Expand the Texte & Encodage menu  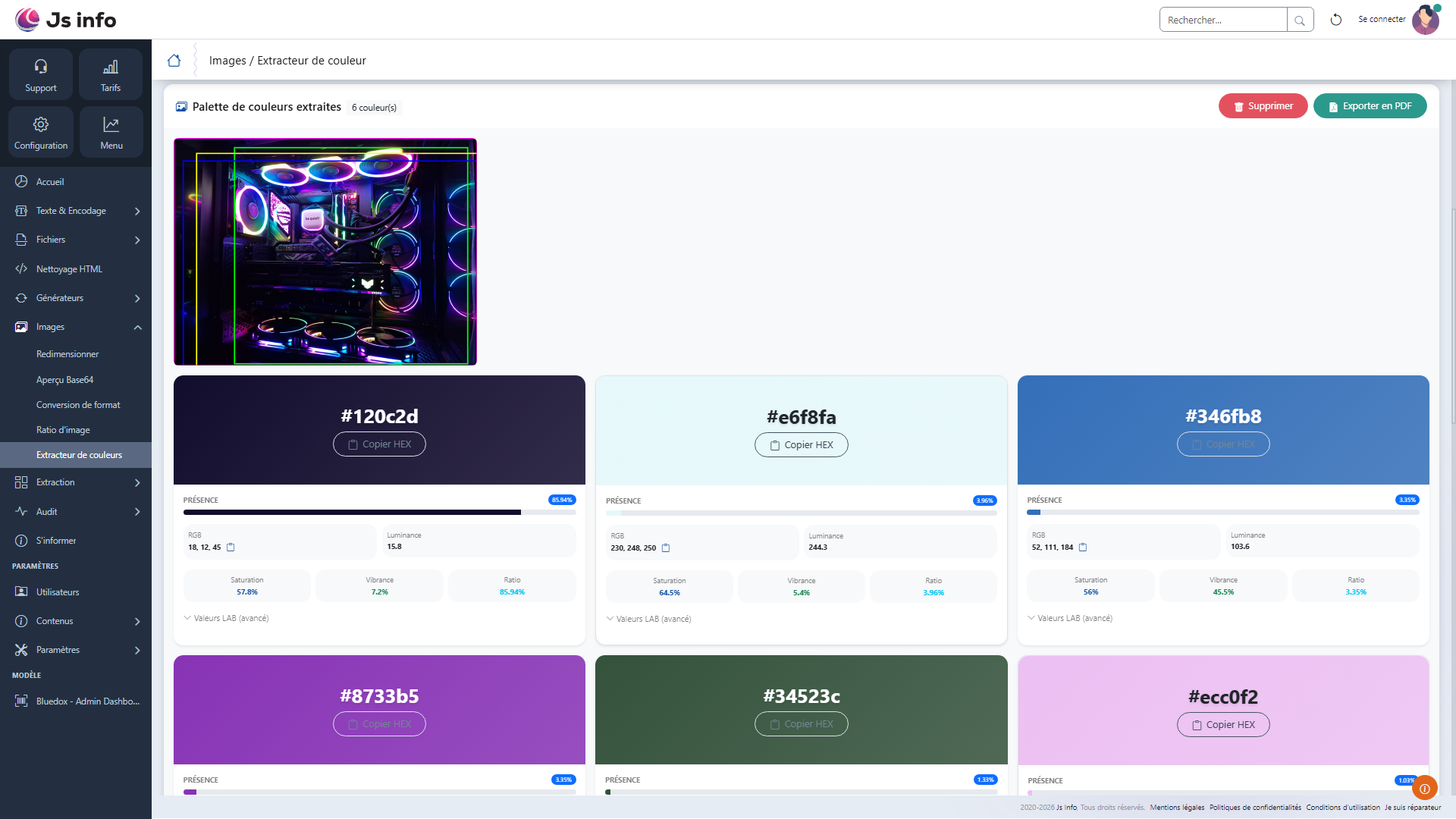pos(137,212)
